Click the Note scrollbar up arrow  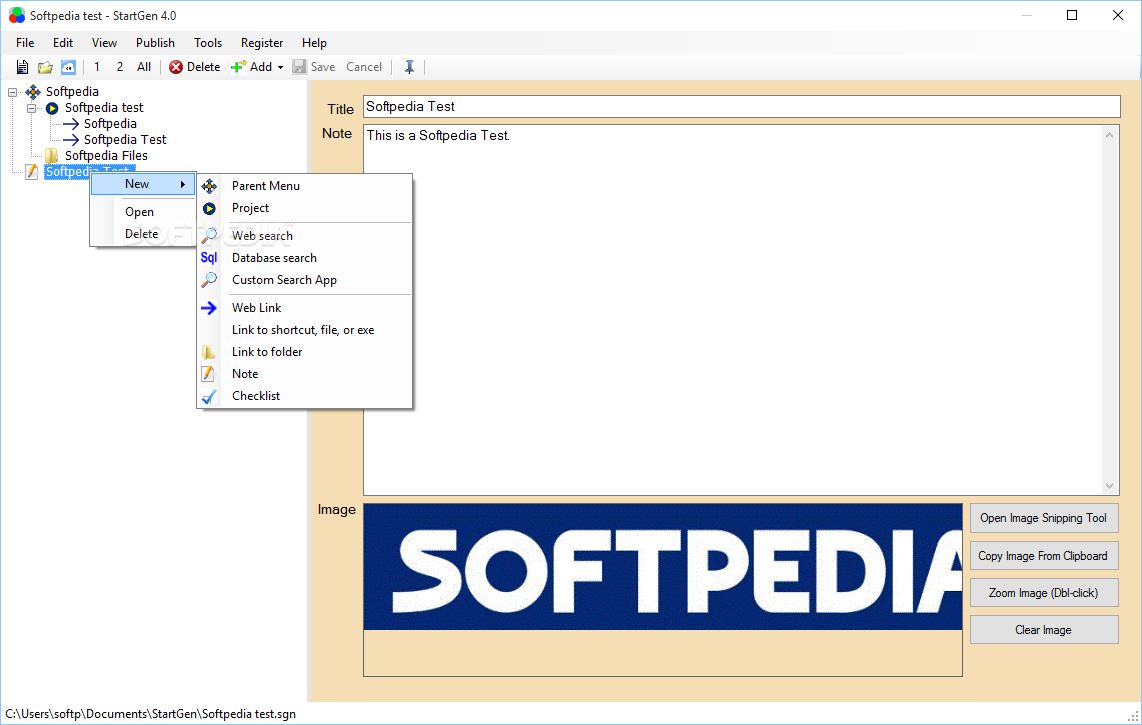1109,135
